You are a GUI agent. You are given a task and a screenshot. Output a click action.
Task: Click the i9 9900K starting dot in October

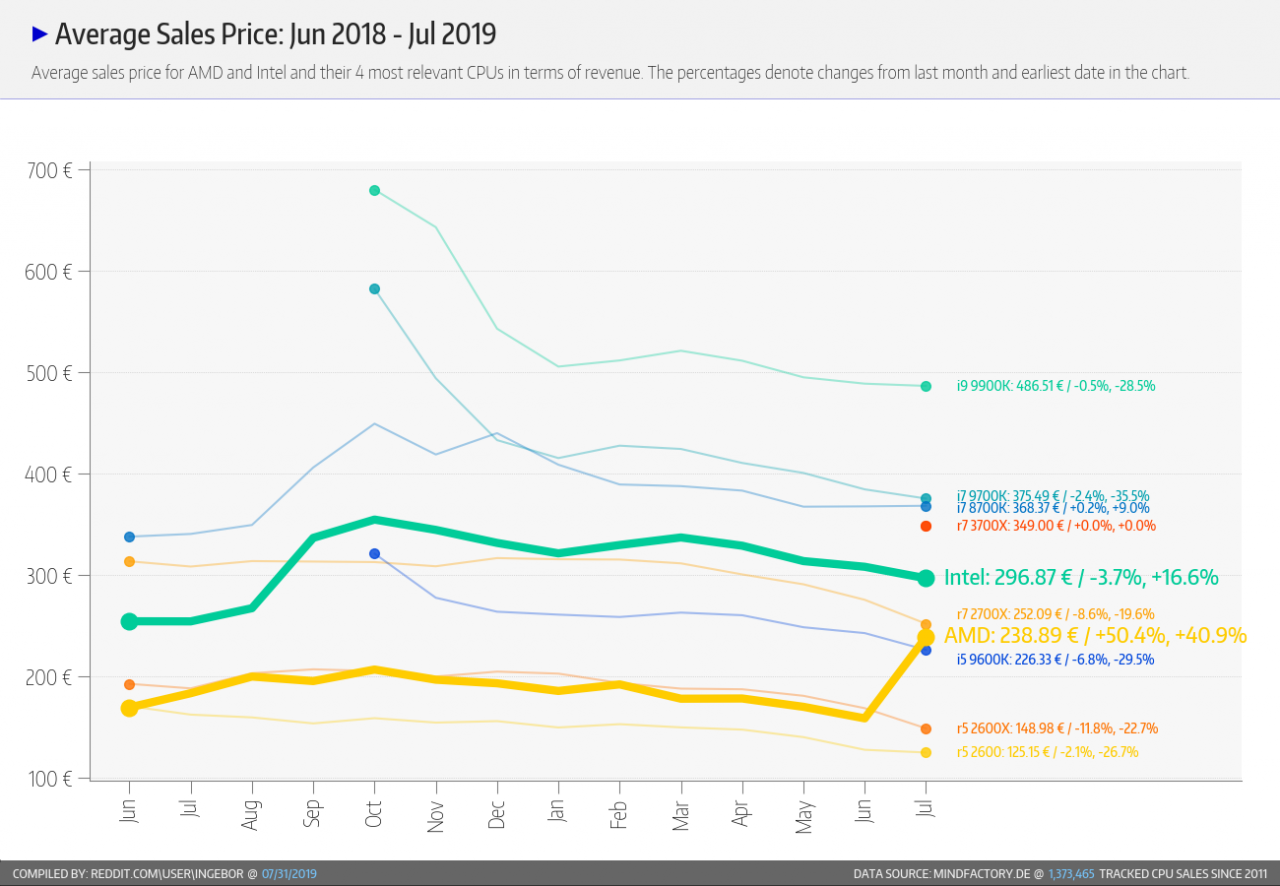click(375, 190)
